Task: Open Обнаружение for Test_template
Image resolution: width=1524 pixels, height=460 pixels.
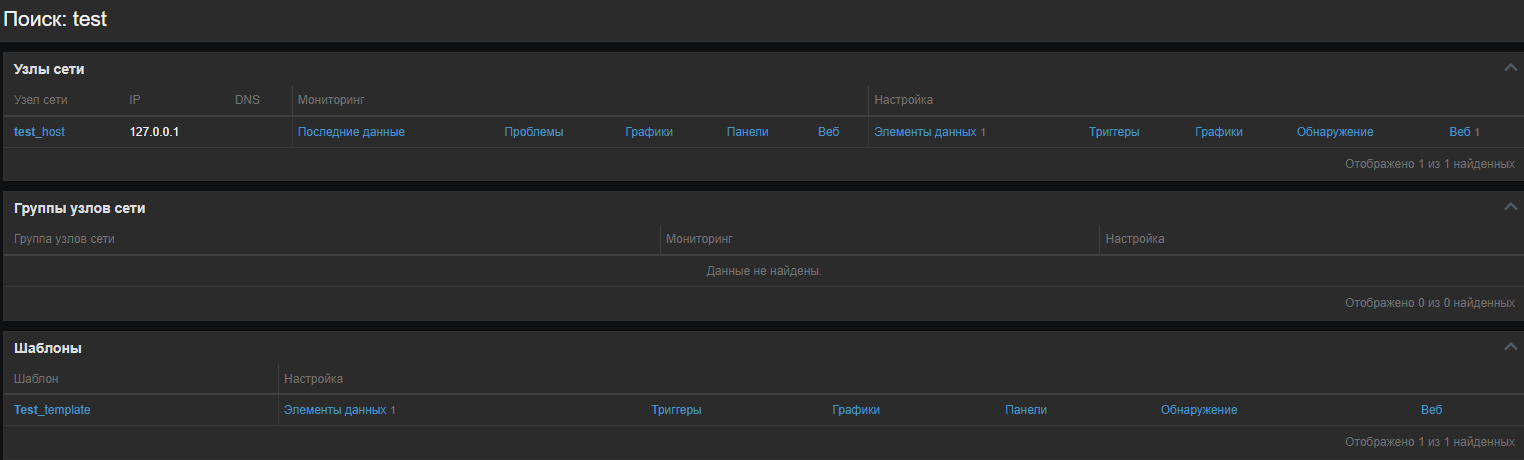Action: [x=1198, y=410]
